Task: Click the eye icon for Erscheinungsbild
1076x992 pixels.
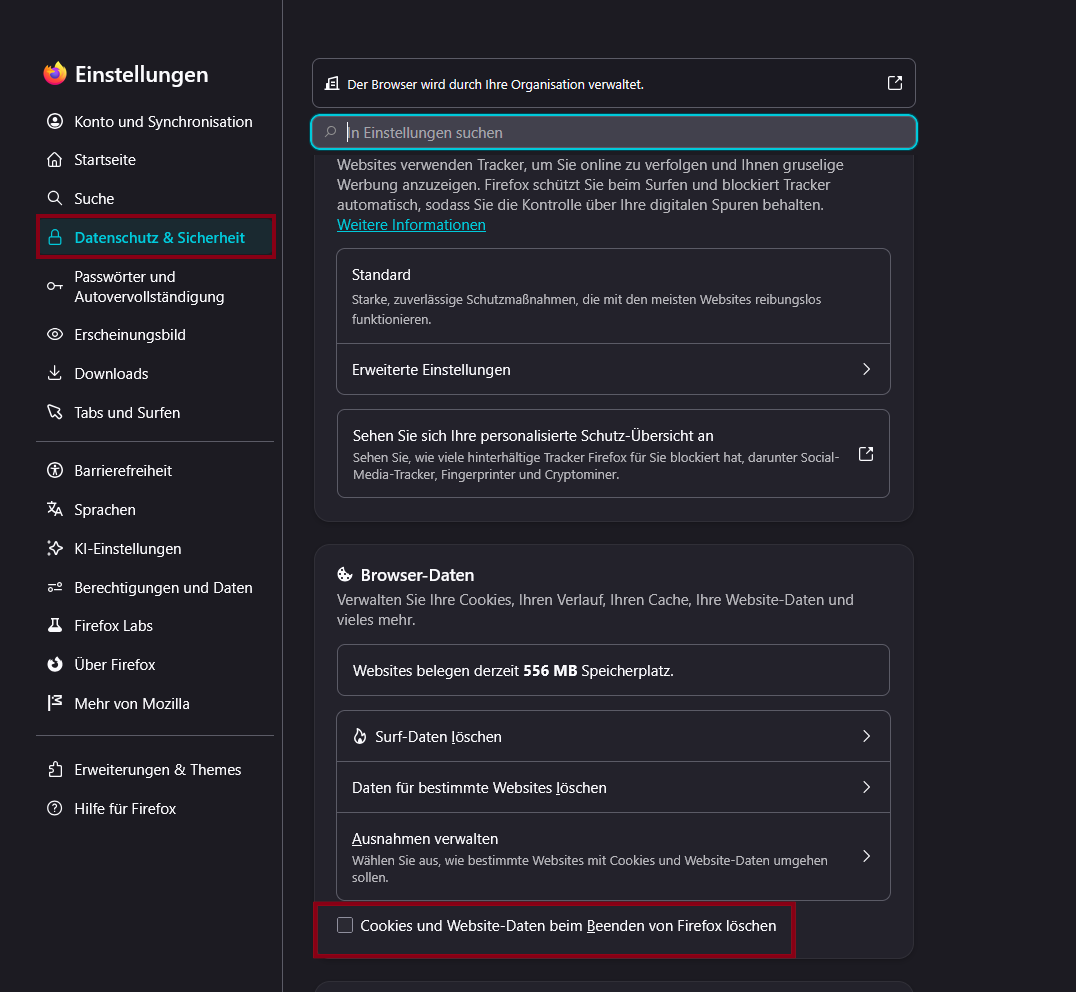Action: (x=55, y=334)
